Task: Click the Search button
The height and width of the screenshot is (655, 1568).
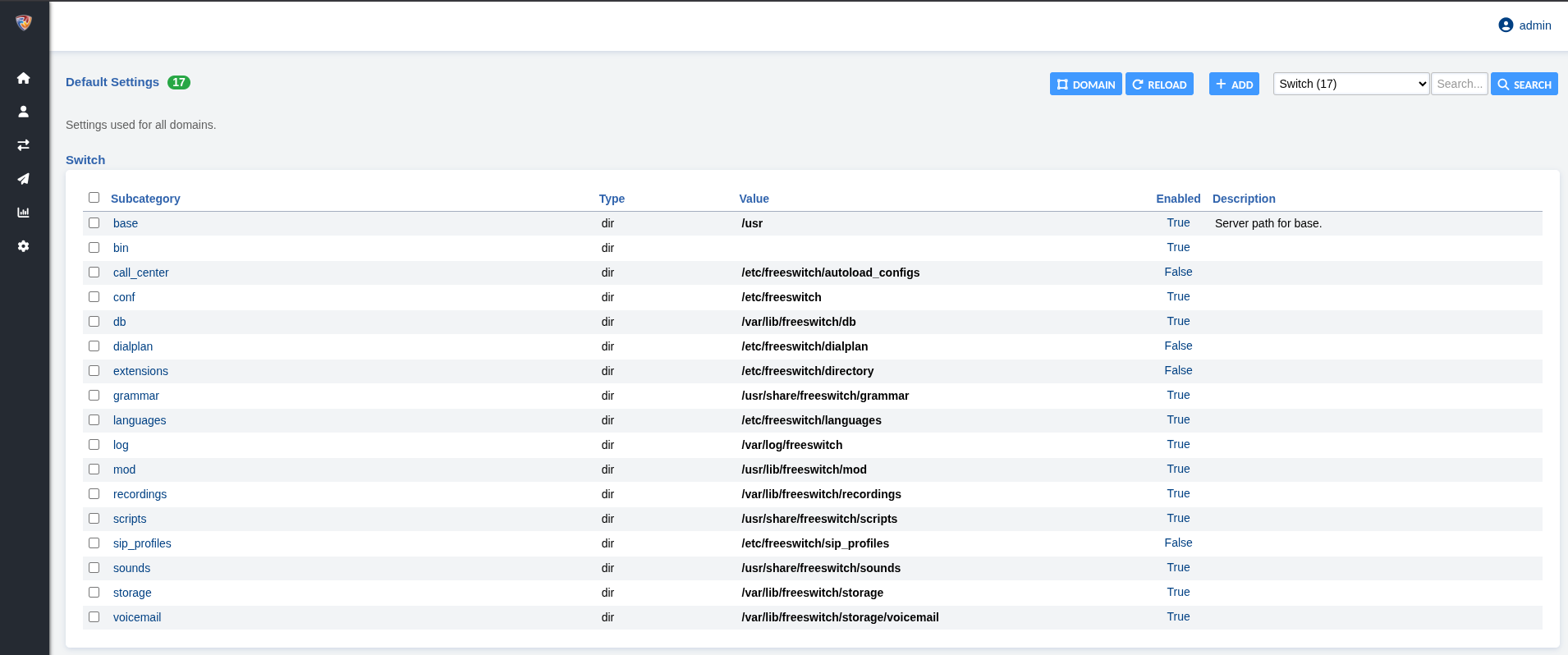Action: [x=1524, y=85]
